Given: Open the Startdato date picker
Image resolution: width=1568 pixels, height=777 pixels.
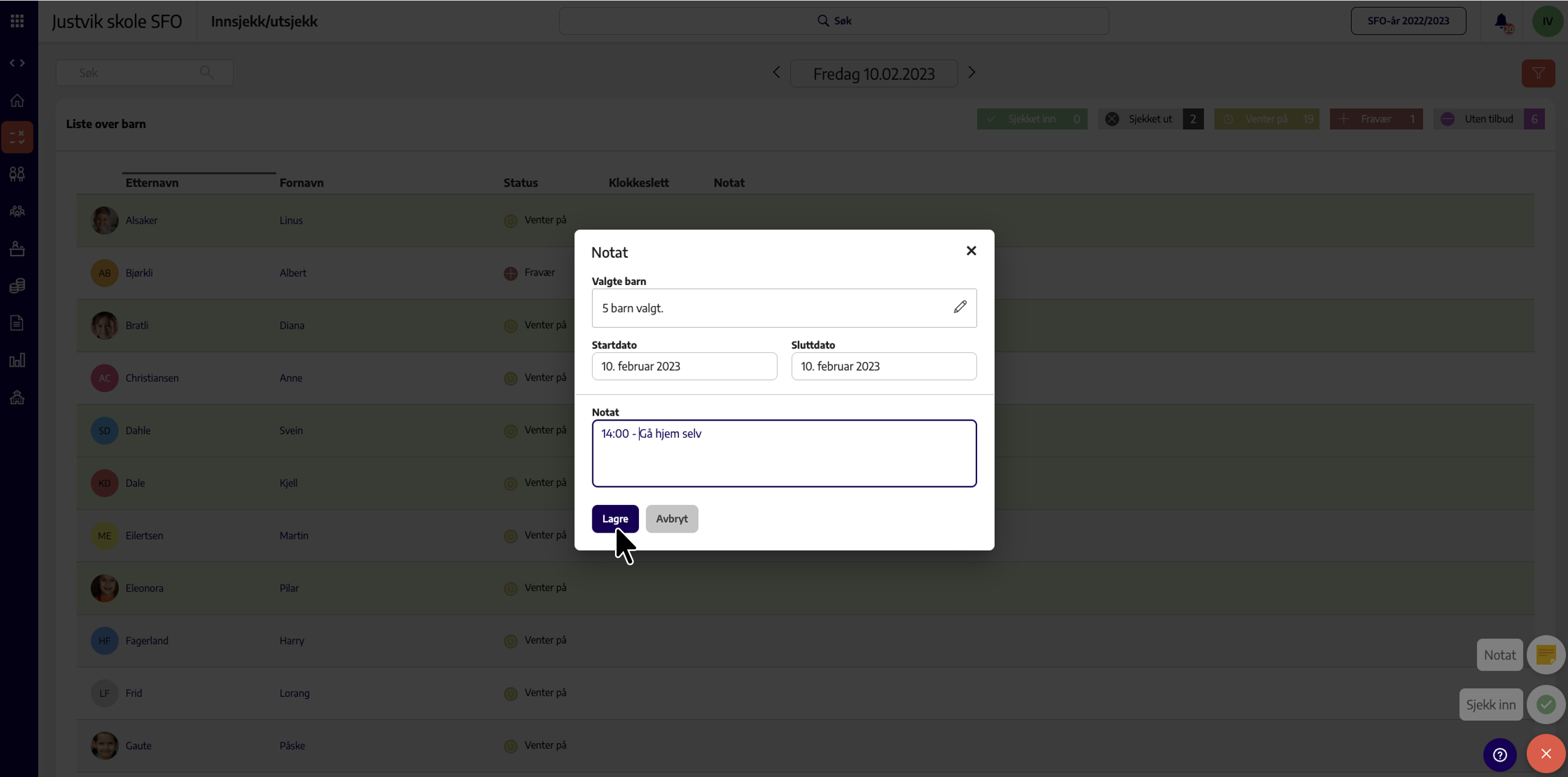Looking at the screenshot, I should [684, 366].
